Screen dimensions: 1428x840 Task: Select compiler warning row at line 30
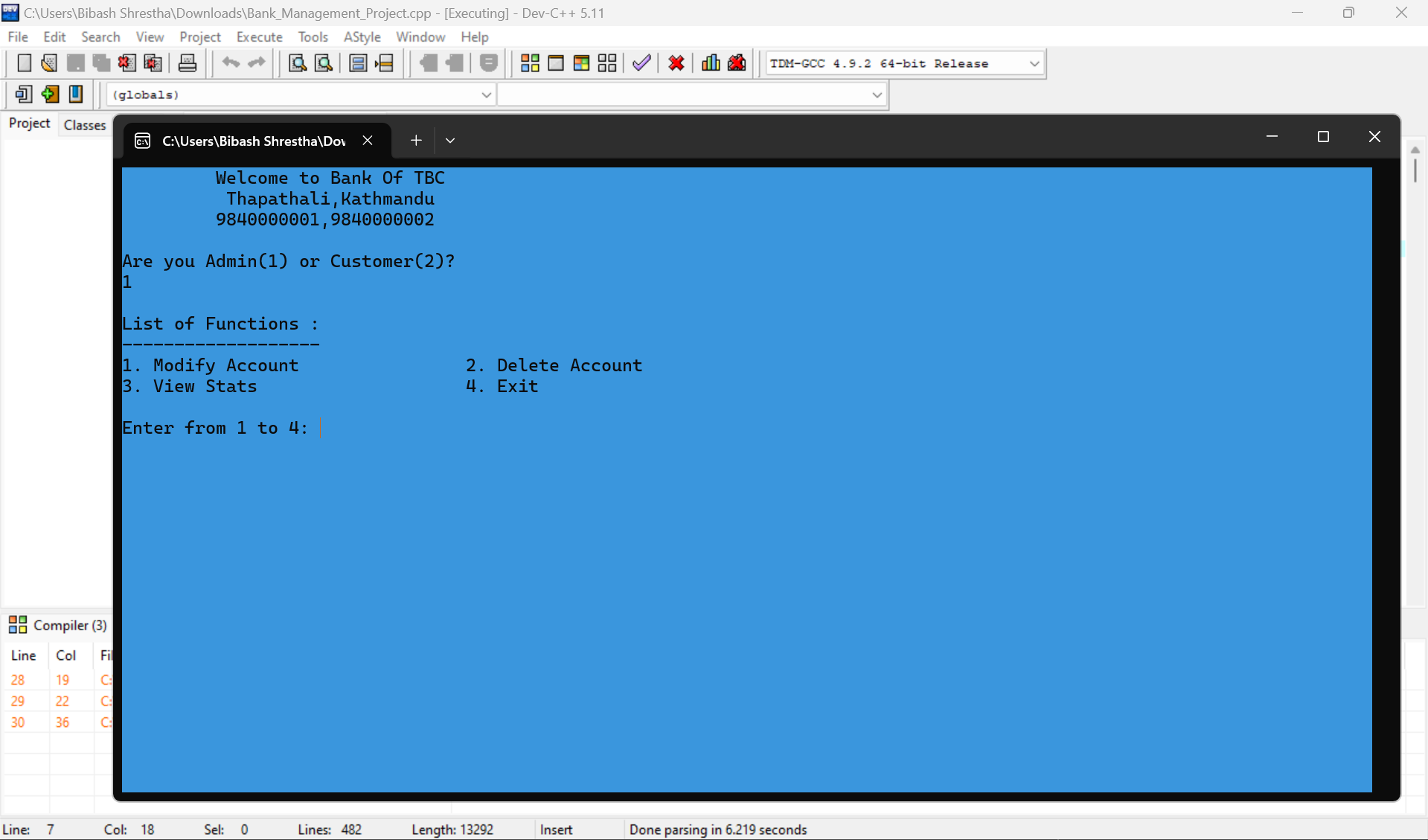click(58, 722)
